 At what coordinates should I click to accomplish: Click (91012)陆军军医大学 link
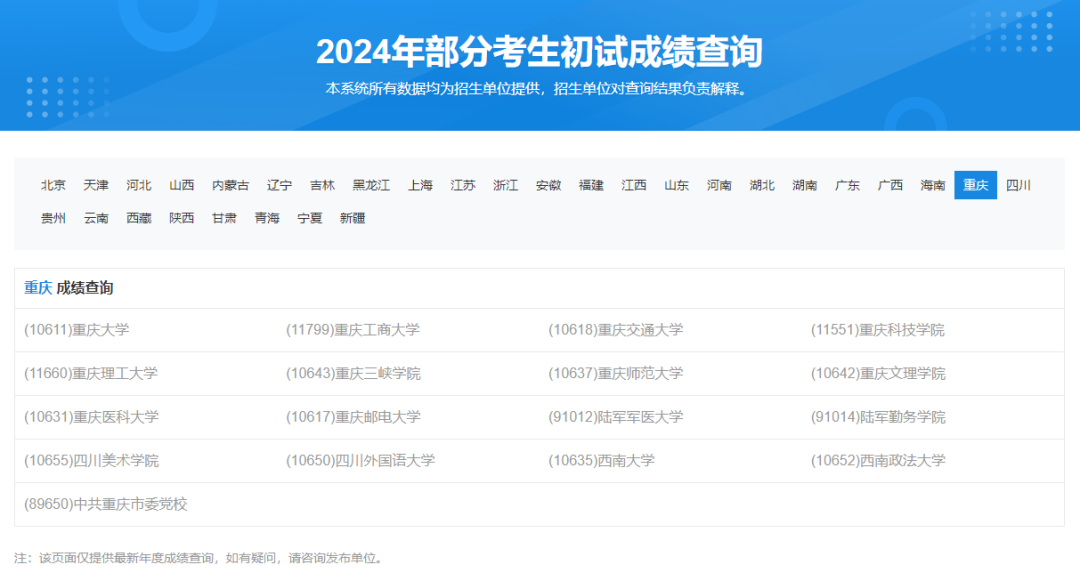pyautogui.click(x=616, y=416)
